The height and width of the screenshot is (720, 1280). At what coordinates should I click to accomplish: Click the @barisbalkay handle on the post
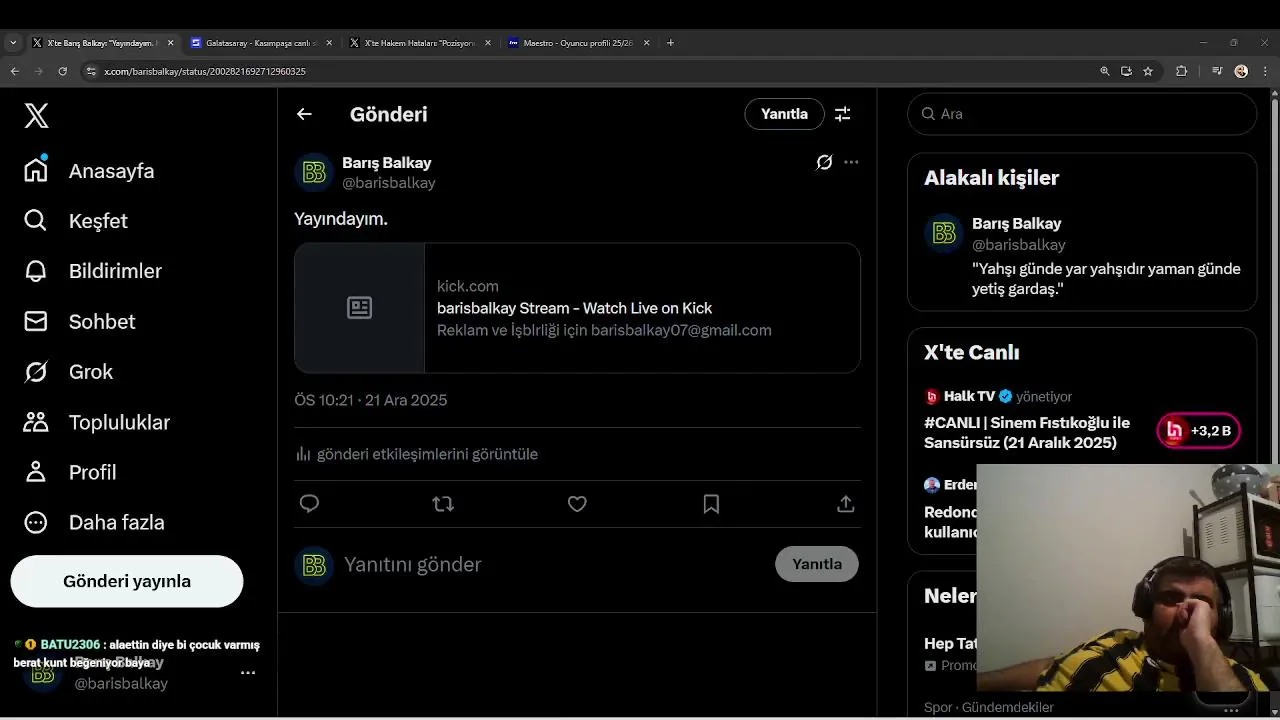(389, 183)
